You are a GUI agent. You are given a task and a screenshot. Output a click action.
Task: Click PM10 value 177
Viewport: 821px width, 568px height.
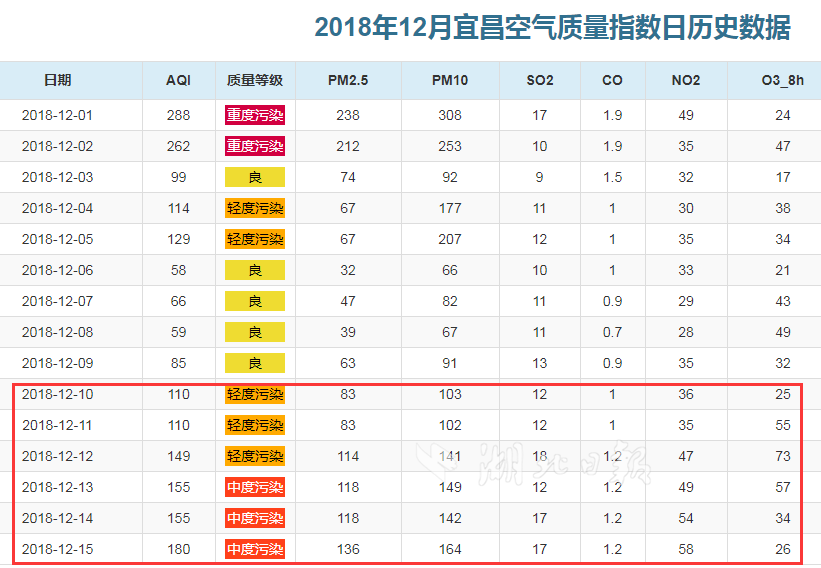450,208
